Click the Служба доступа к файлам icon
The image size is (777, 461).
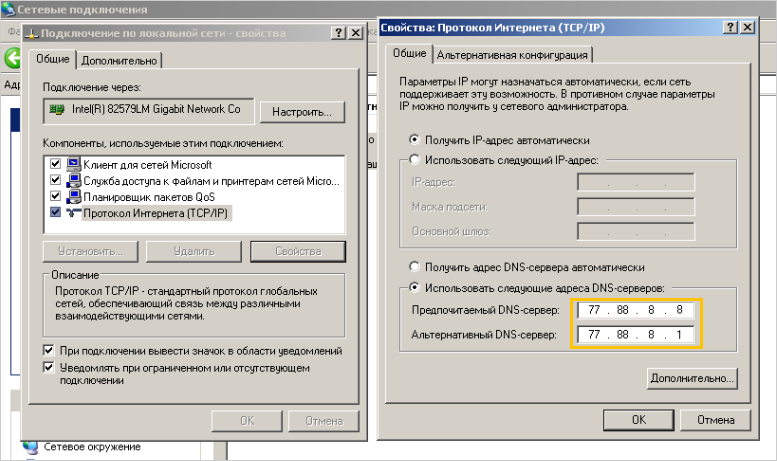click(x=73, y=181)
